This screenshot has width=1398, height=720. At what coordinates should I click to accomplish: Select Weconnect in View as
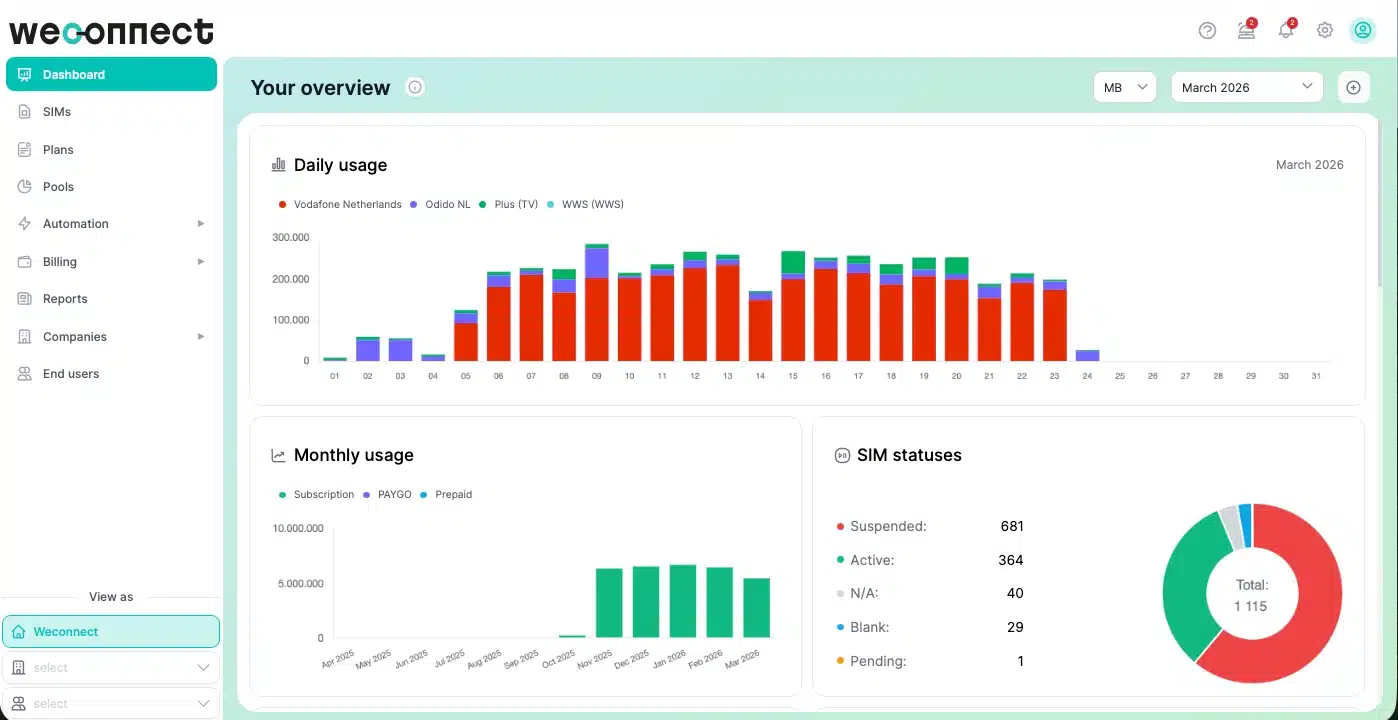111,631
